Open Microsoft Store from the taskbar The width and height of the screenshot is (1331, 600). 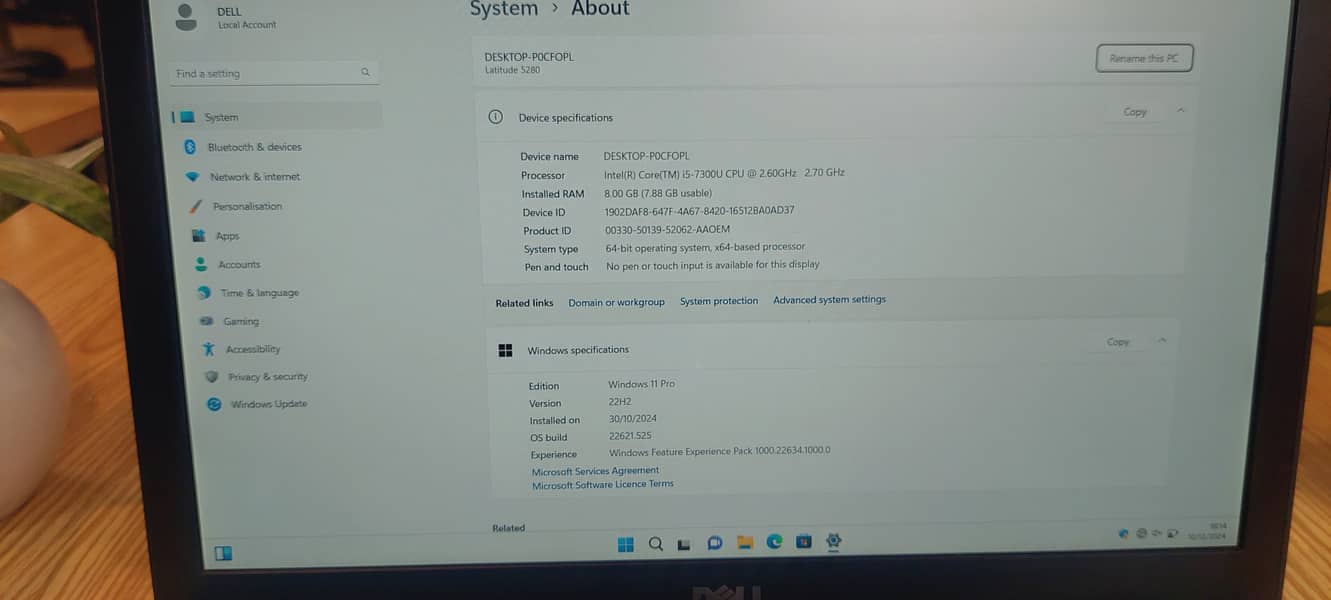coord(803,542)
